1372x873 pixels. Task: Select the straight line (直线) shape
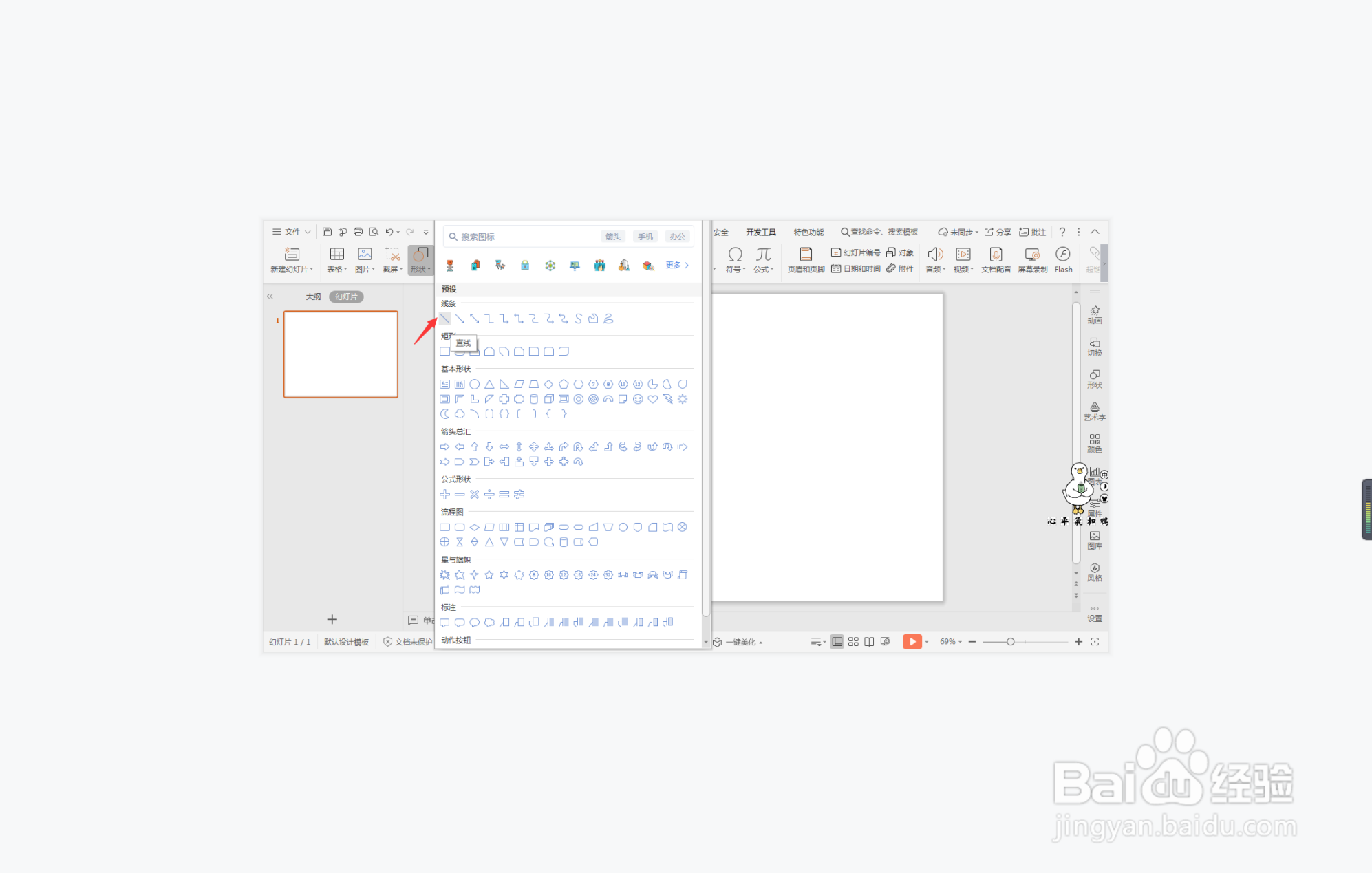(x=445, y=319)
